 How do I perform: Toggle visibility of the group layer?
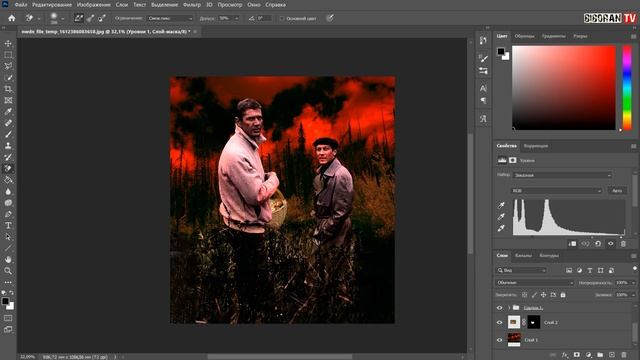point(500,308)
